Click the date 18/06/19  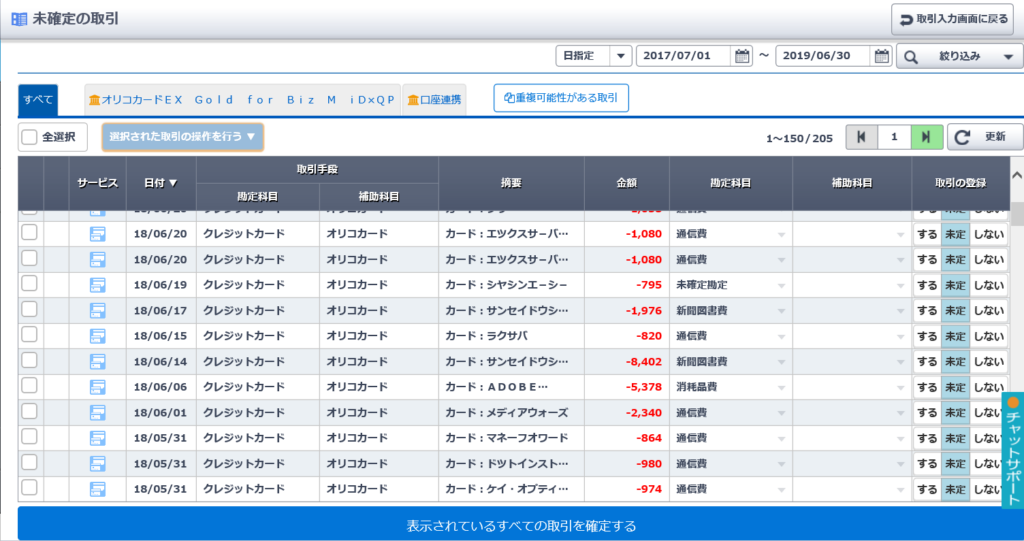pyautogui.click(x=160, y=285)
